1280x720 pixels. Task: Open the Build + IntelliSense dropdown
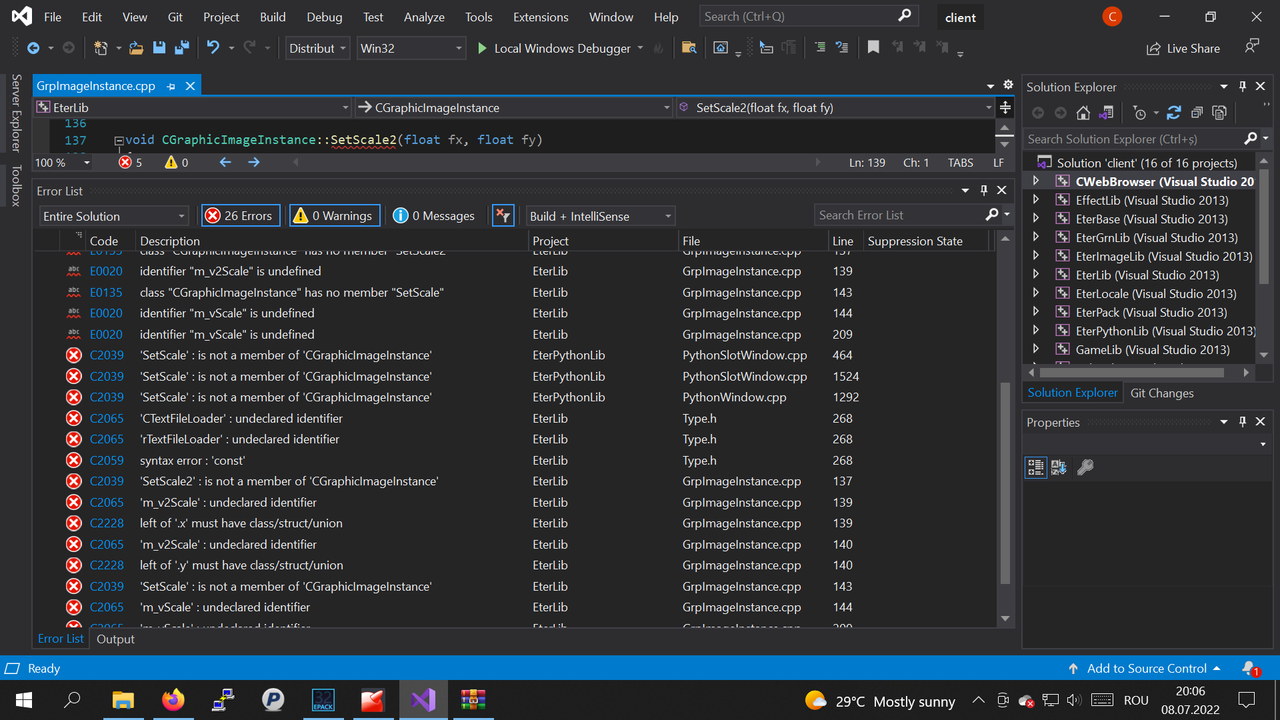coord(600,216)
